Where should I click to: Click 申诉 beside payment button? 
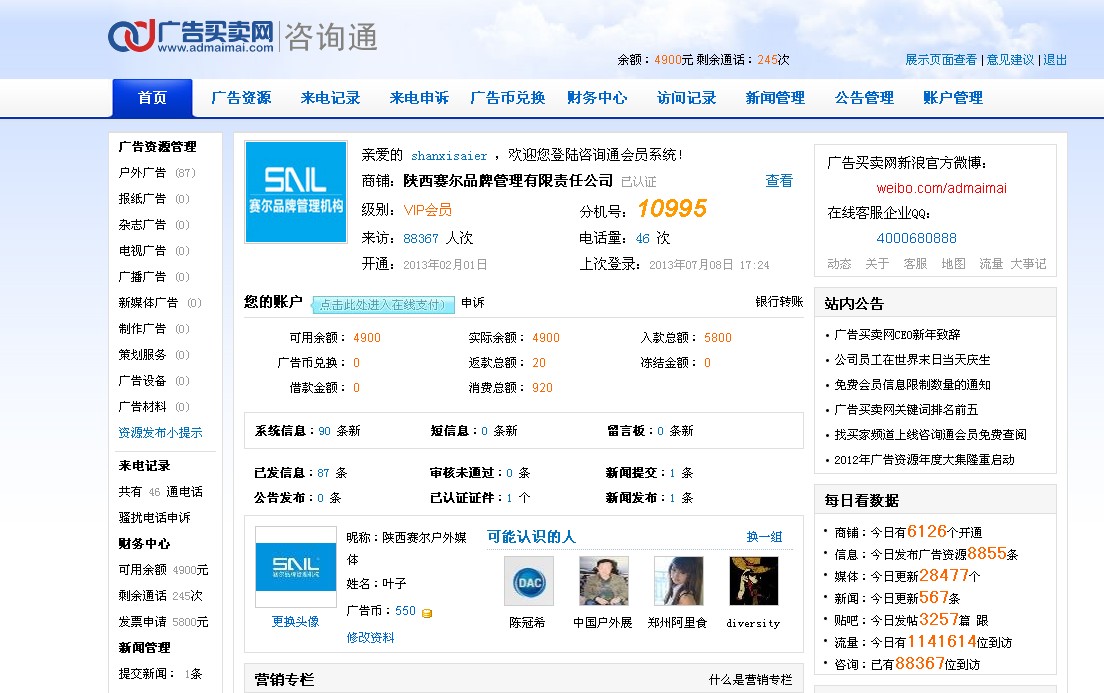473,303
